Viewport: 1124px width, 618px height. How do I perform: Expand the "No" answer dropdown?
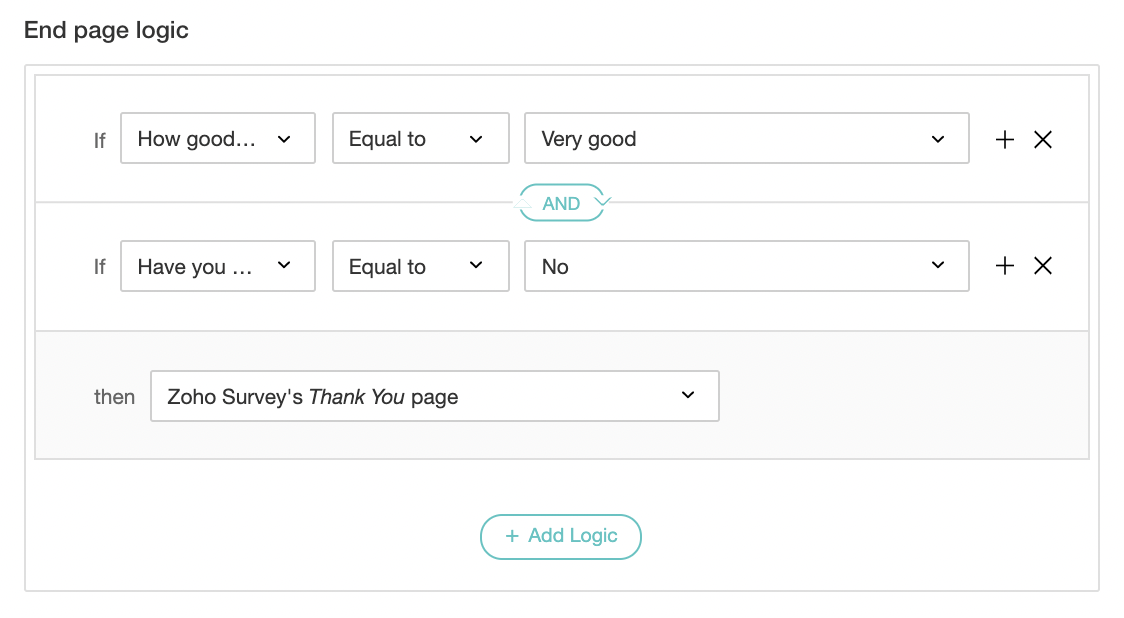tap(745, 266)
